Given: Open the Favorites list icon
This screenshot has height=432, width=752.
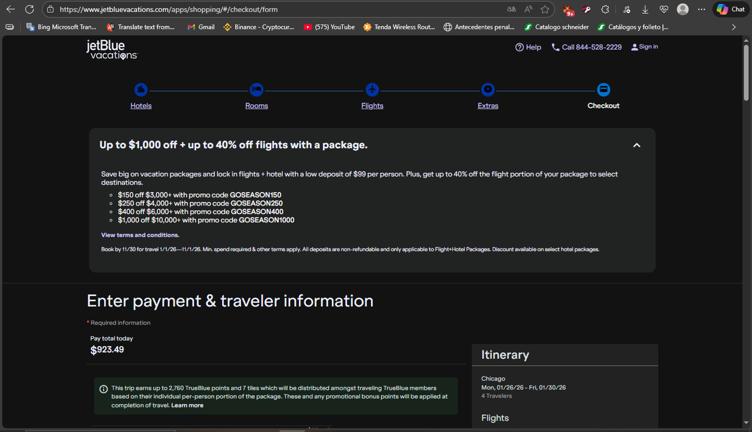Looking at the screenshot, I should pos(626,9).
